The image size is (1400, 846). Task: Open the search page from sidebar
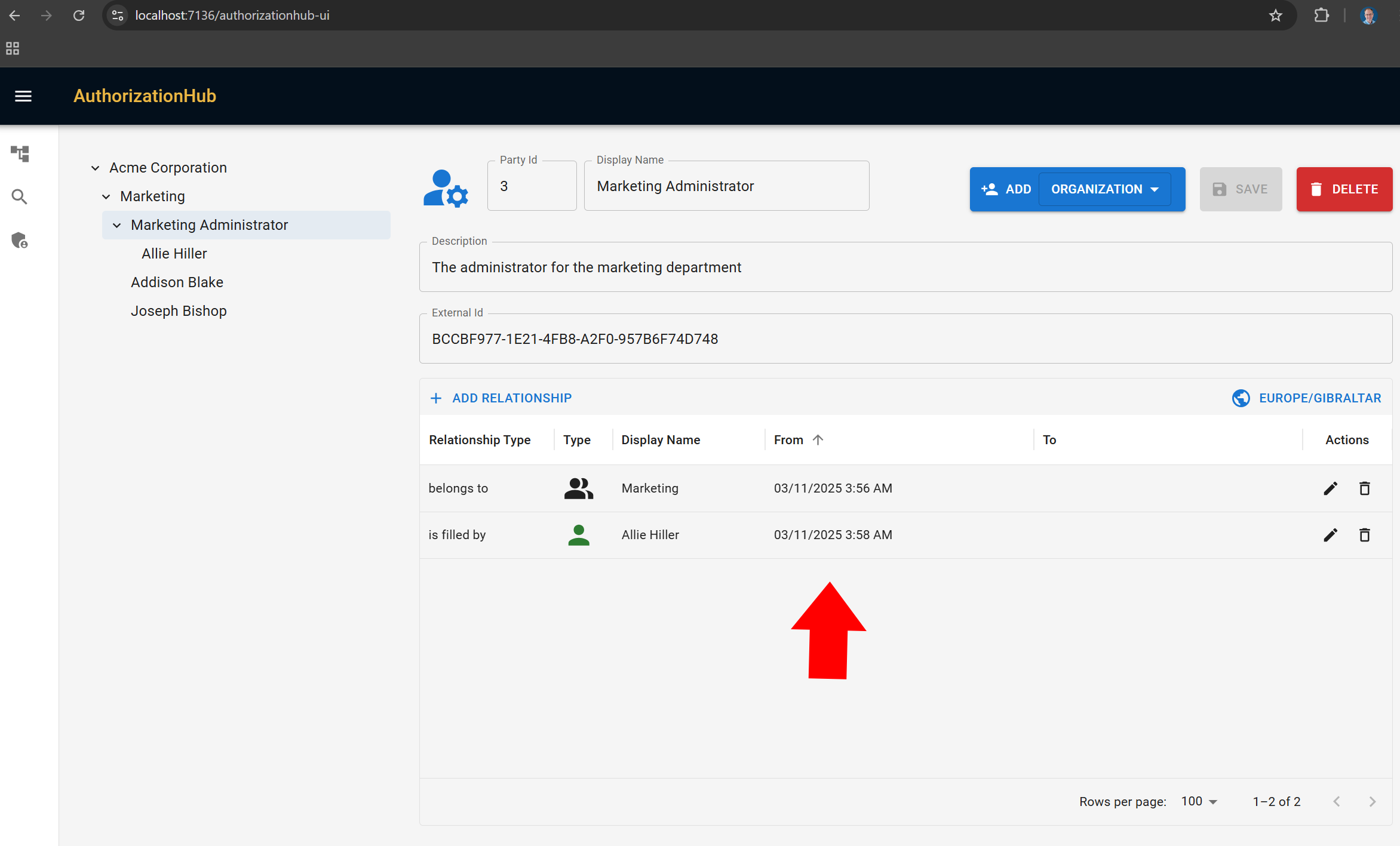pos(20,196)
